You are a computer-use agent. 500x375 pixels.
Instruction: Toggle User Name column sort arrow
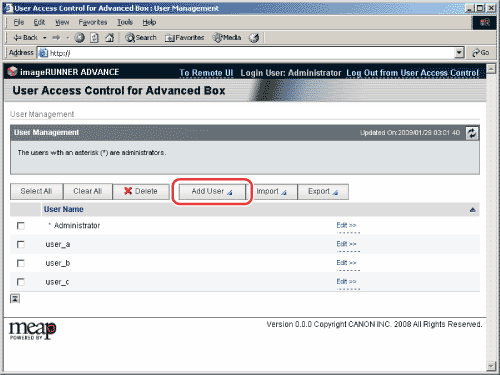[x=472, y=210]
